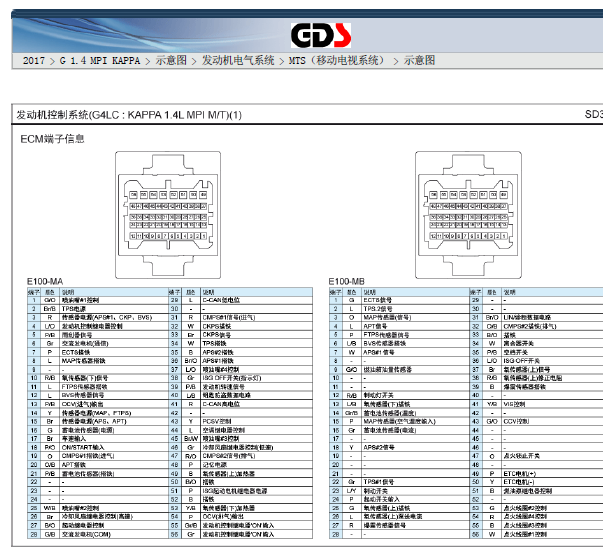Select 点火线圈#1控制 cell in E100-MB
This screenshot has width=603, height=557.
pyautogui.click(x=552, y=534)
